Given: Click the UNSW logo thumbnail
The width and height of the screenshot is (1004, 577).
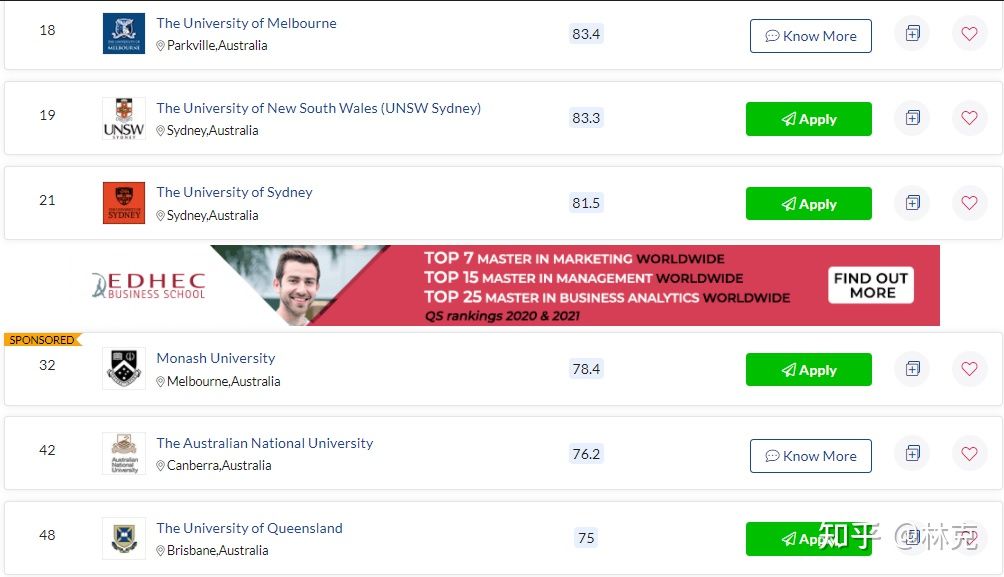Looking at the screenshot, I should click(124, 118).
